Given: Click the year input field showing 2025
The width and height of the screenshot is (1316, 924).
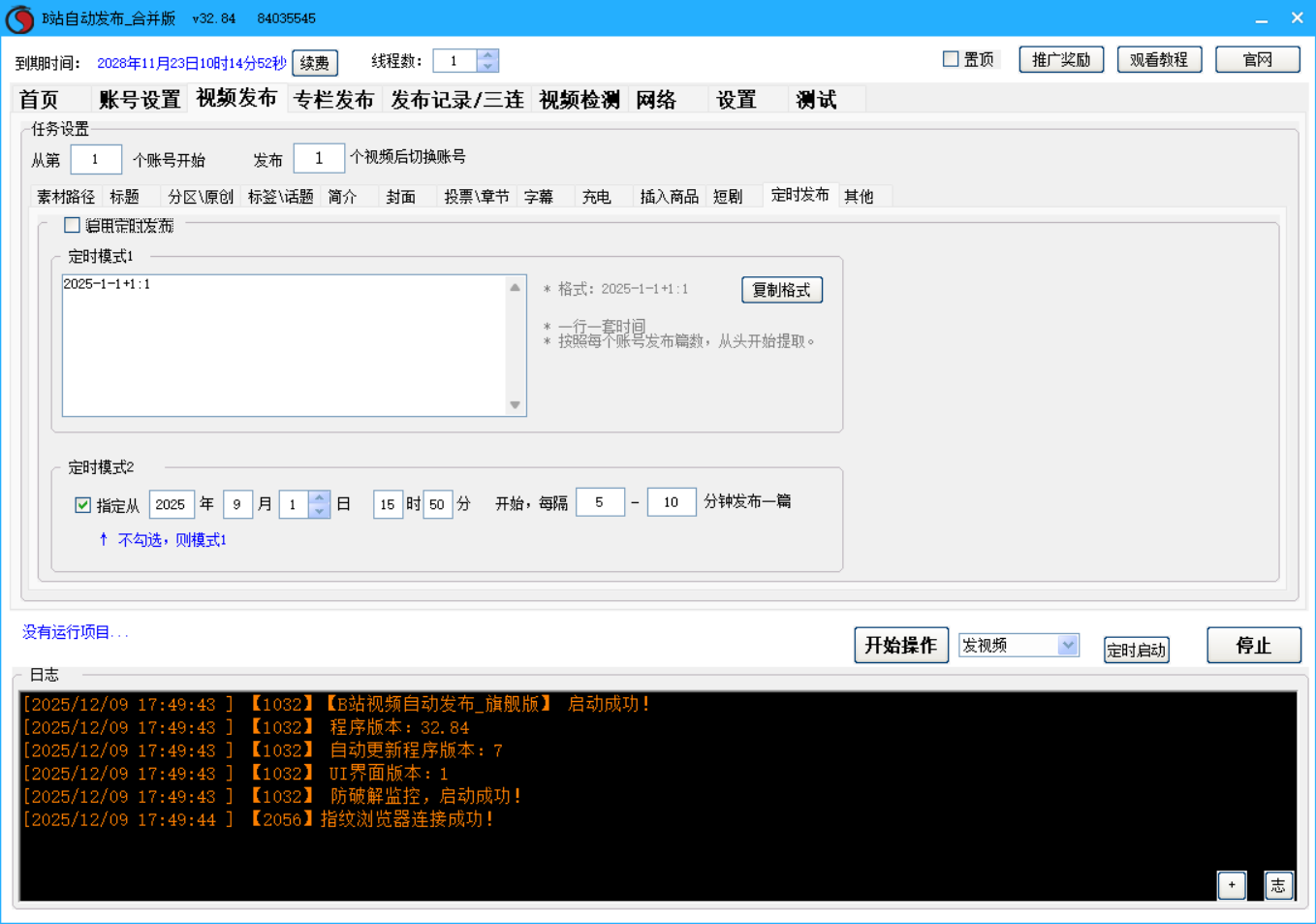Looking at the screenshot, I should click(171, 504).
